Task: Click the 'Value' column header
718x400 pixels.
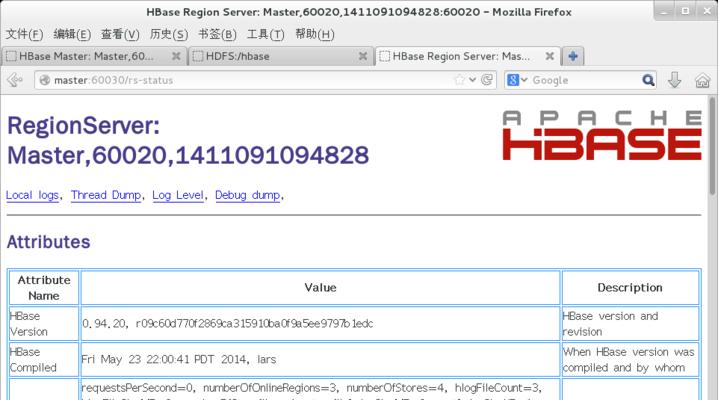Action: tap(320, 288)
